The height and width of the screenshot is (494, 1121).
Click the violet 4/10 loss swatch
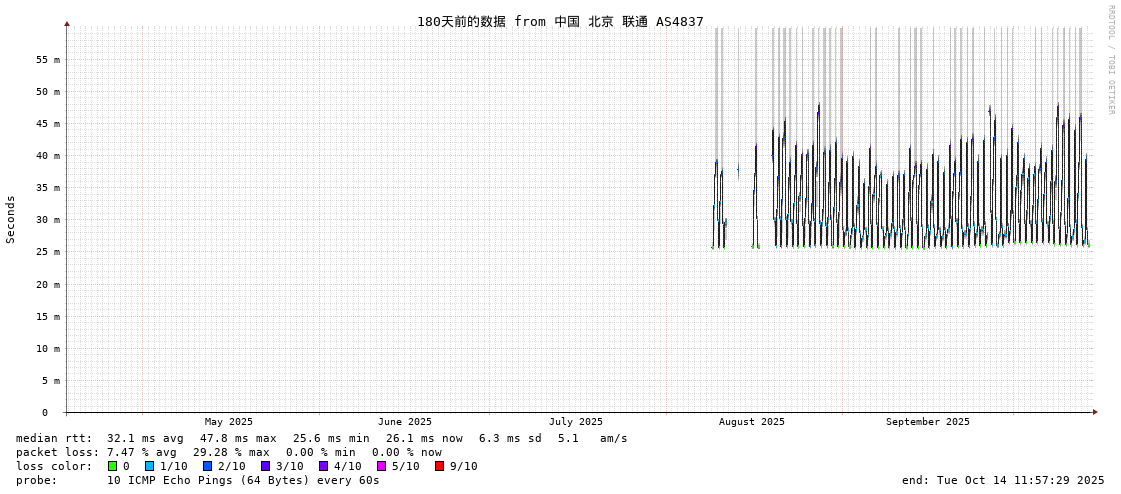(323, 466)
